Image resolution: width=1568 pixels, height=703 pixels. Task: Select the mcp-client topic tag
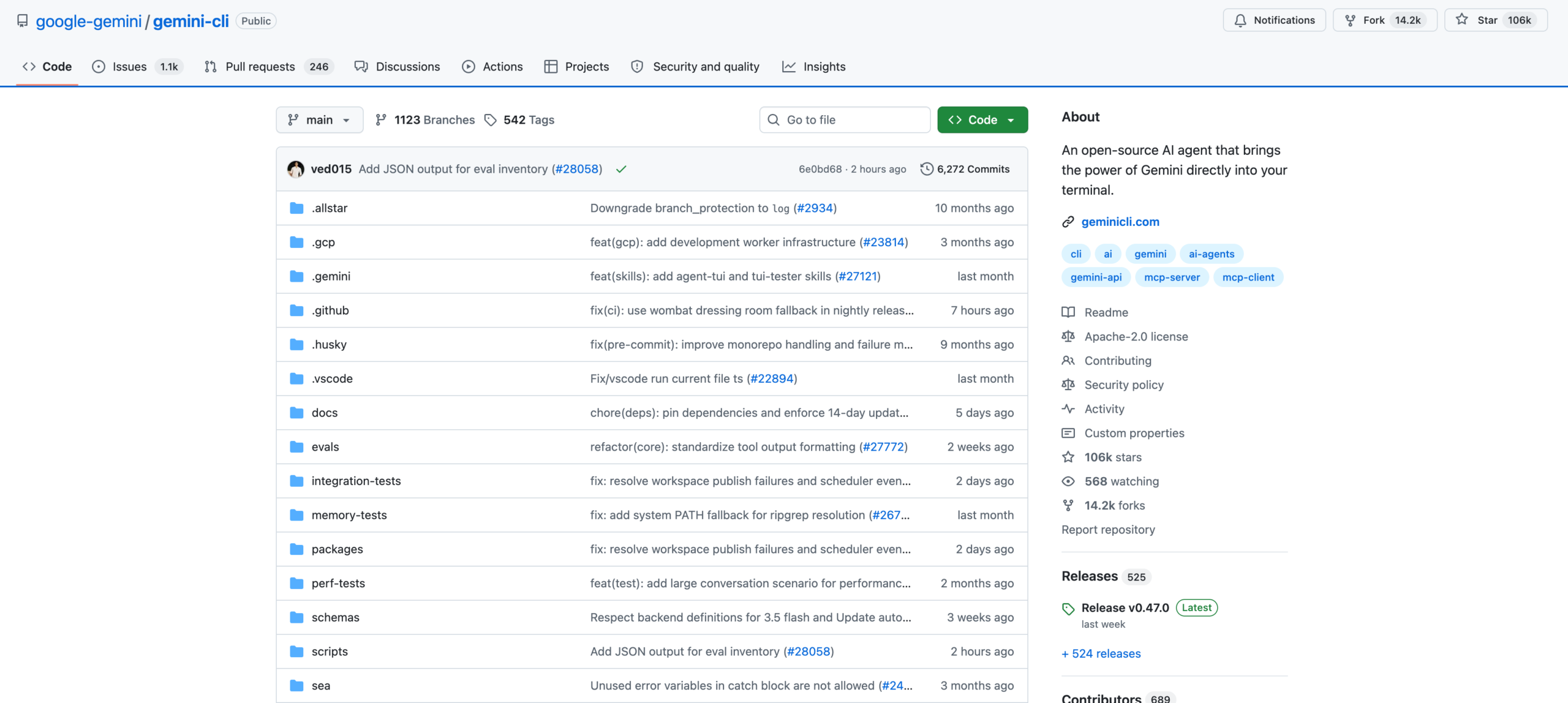[x=1248, y=277]
